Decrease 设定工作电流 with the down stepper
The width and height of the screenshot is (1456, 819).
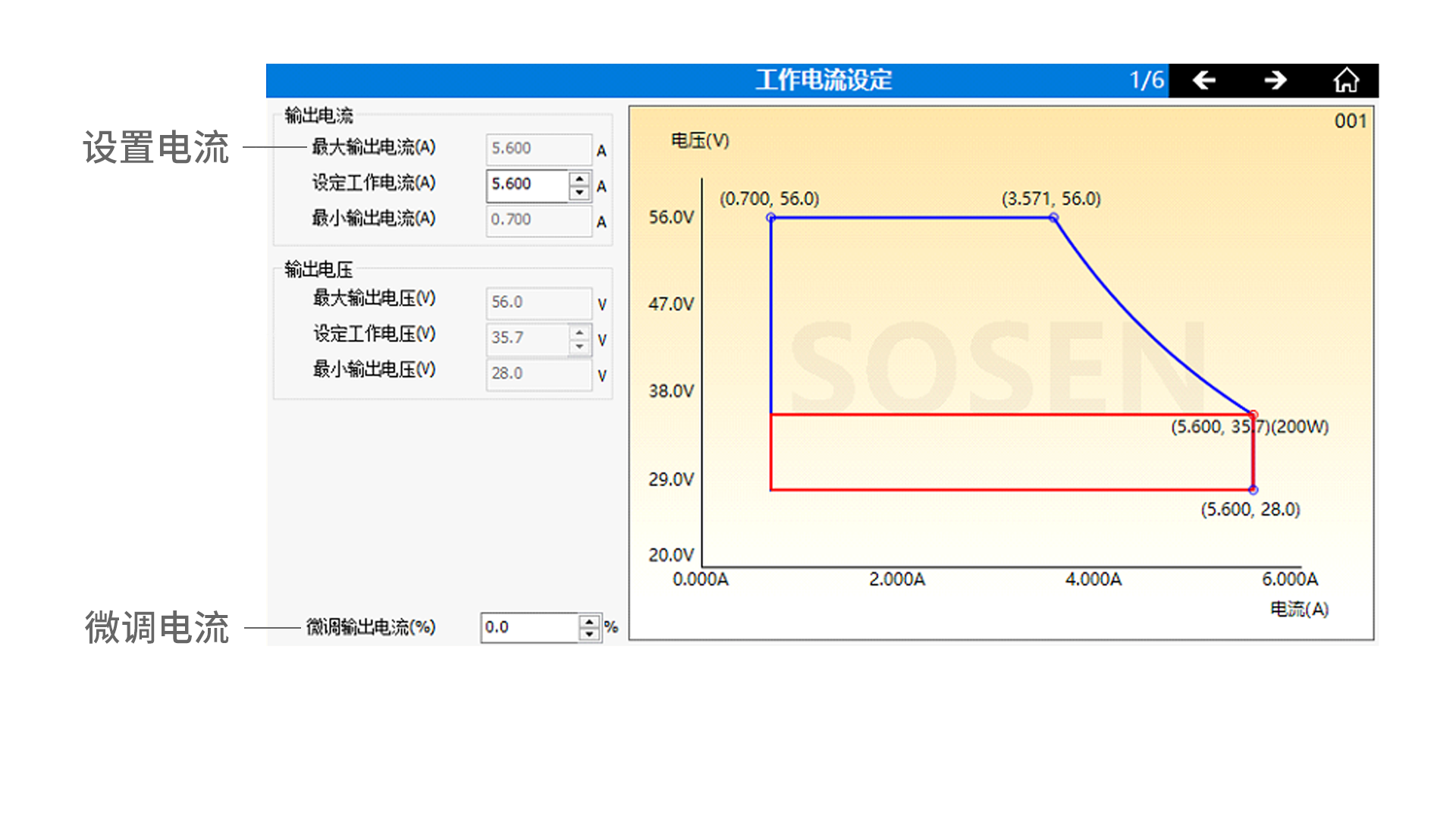(579, 193)
